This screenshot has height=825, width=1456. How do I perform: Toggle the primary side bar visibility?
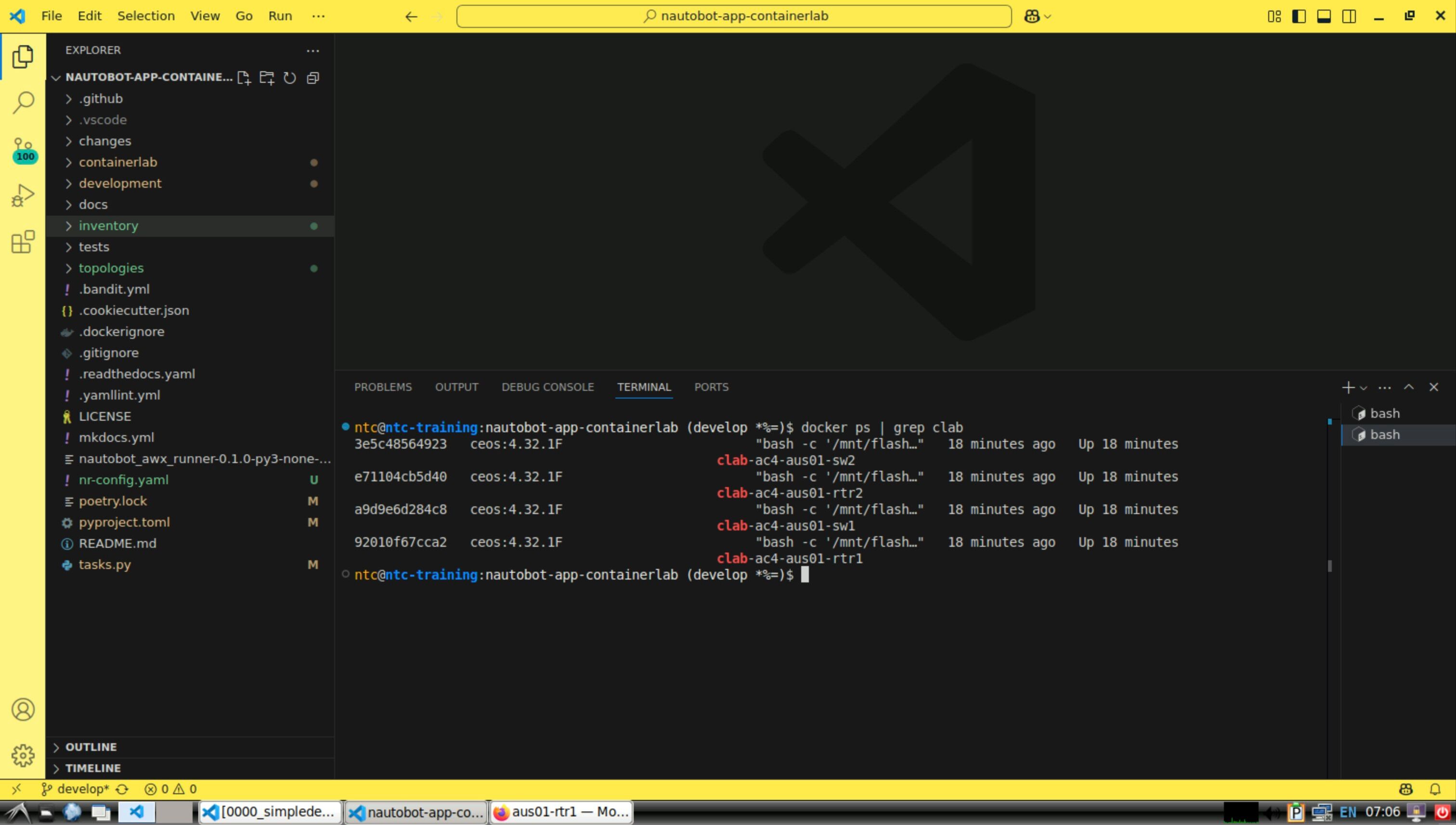click(1299, 16)
